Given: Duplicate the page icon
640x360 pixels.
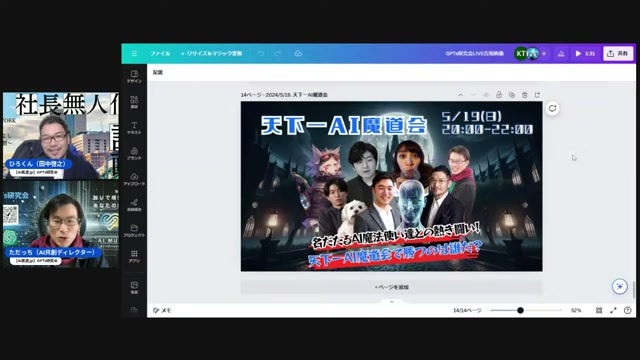Looking at the screenshot, I should (x=512, y=95).
